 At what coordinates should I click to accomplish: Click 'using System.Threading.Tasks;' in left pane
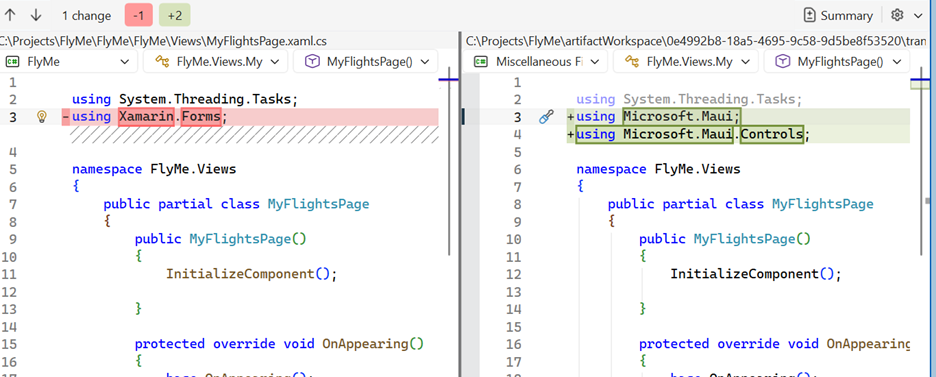coord(184,99)
